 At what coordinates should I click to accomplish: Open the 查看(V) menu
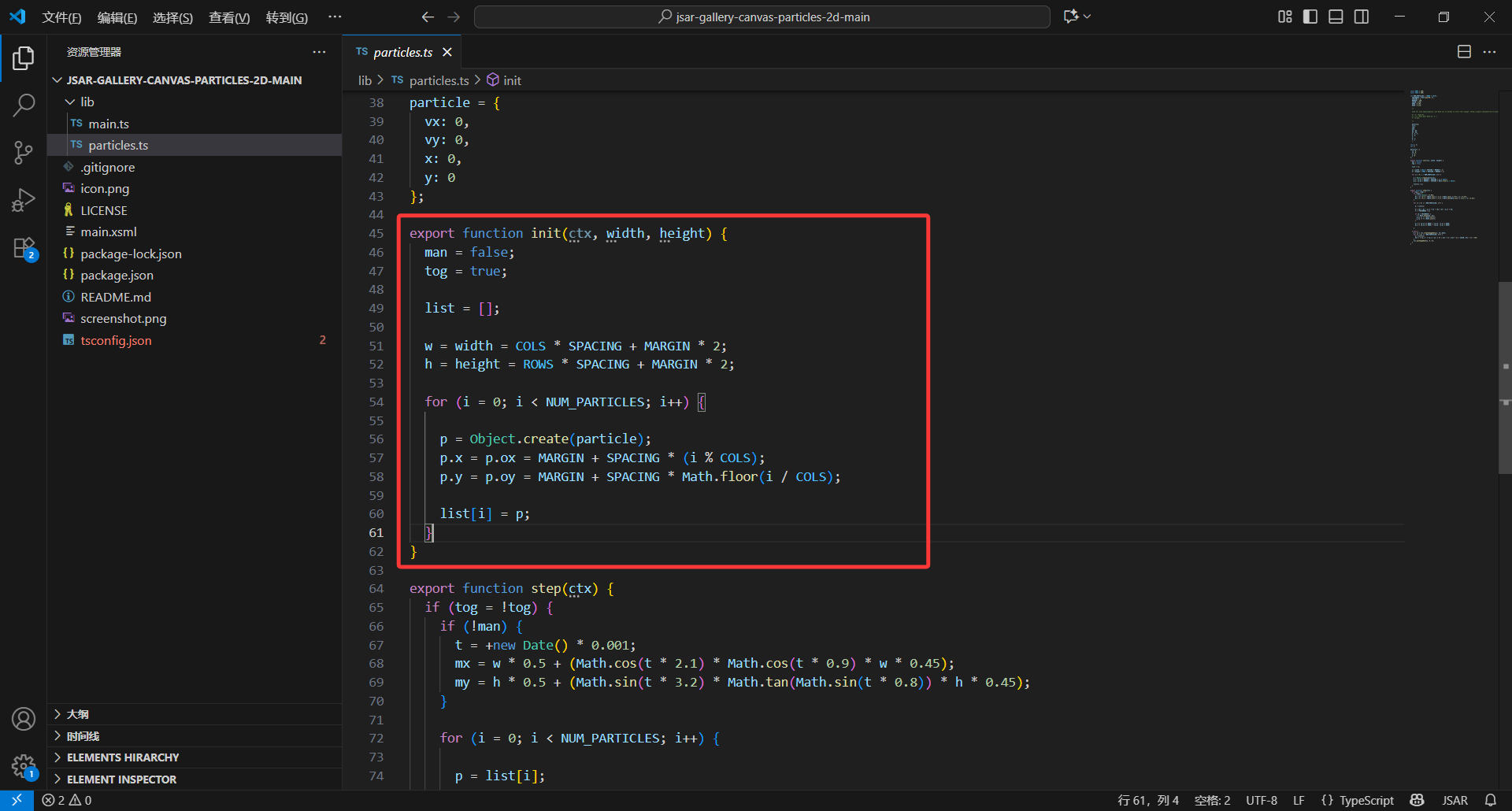[228, 17]
